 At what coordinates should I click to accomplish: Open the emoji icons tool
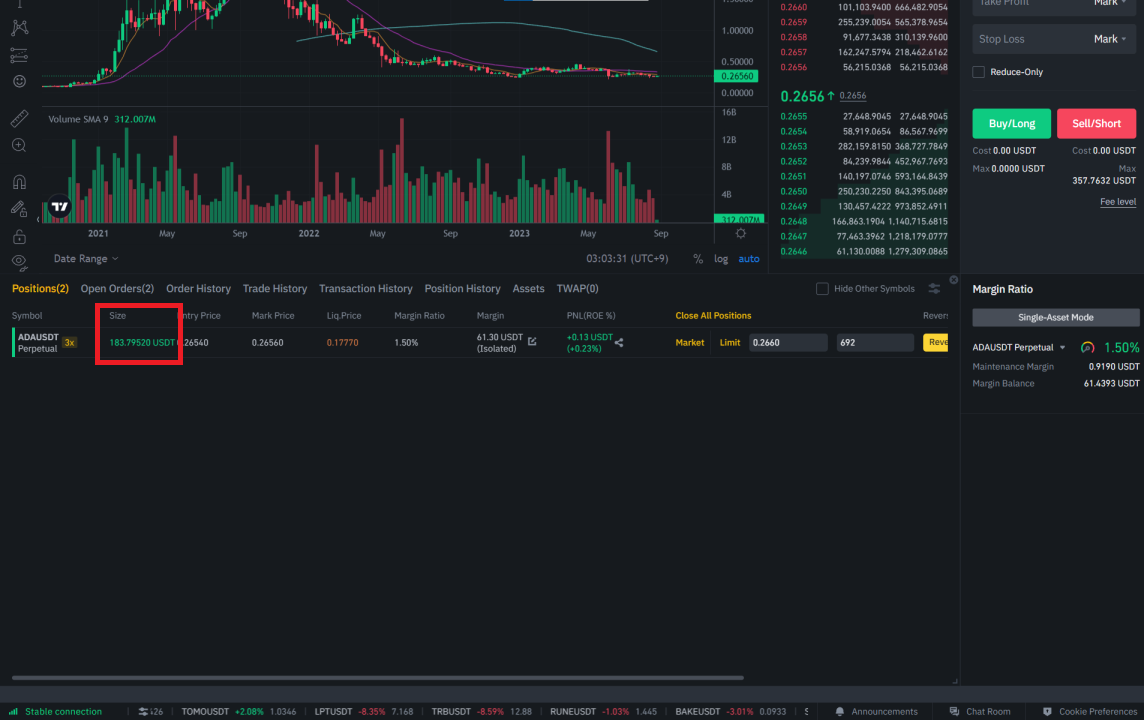pyautogui.click(x=20, y=82)
